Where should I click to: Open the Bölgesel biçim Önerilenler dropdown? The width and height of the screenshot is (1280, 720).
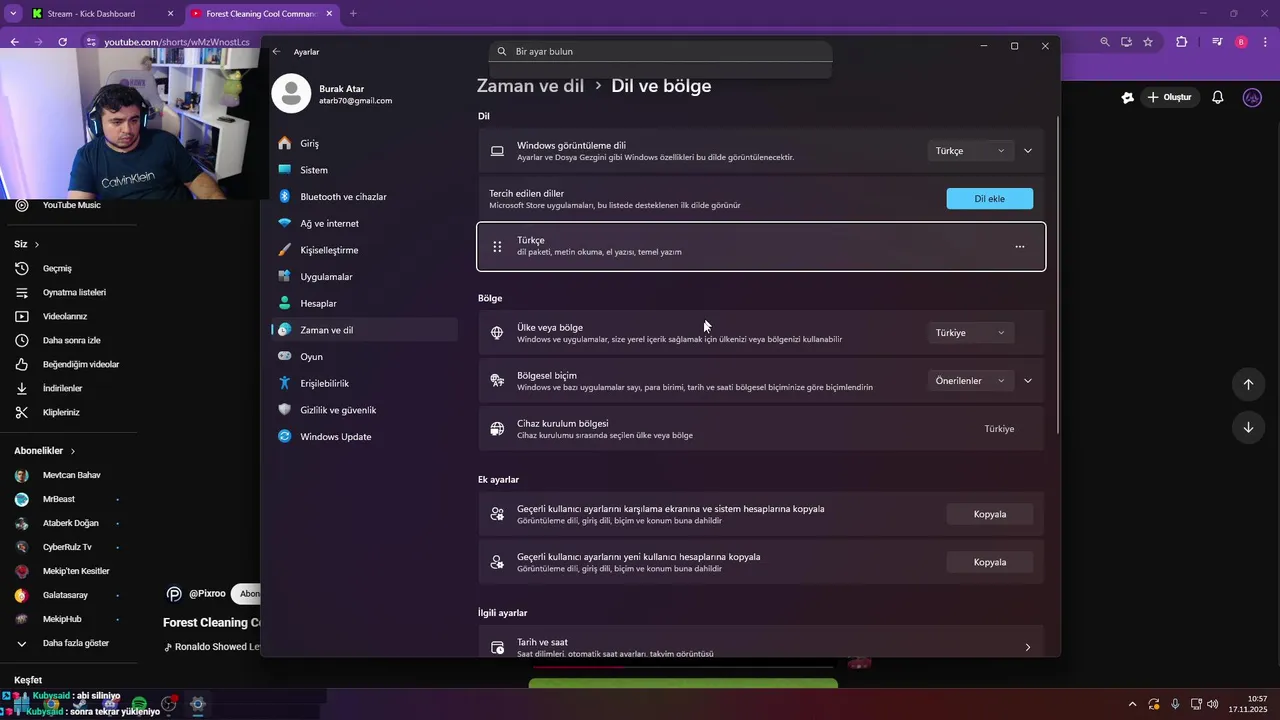pos(970,381)
